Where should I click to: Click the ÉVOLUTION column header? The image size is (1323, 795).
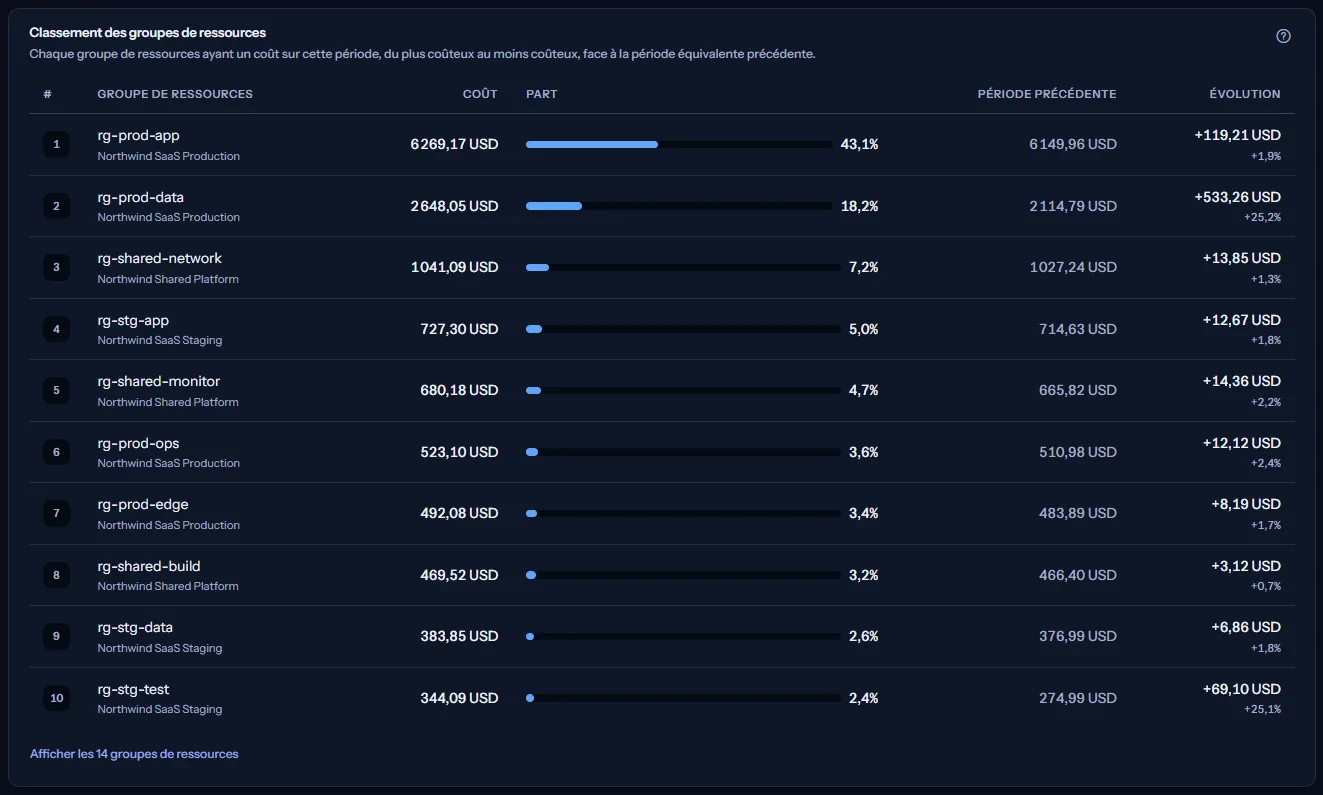(1245, 94)
